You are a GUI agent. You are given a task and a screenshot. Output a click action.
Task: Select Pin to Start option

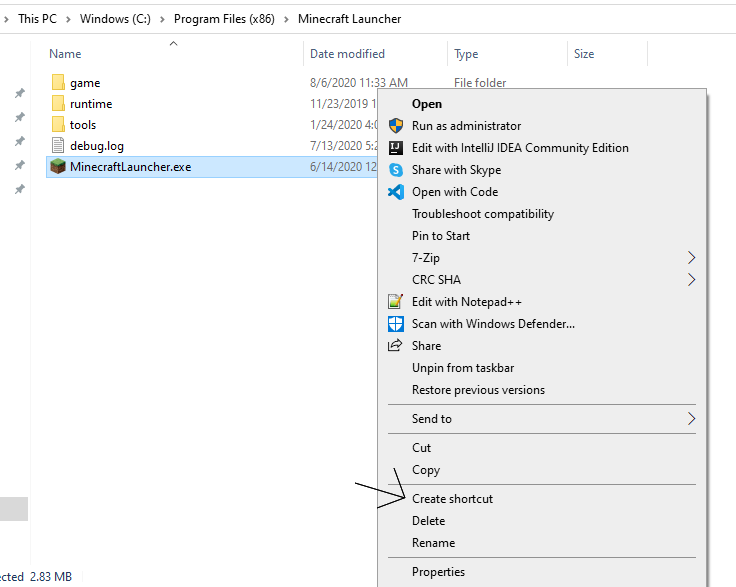(x=440, y=236)
